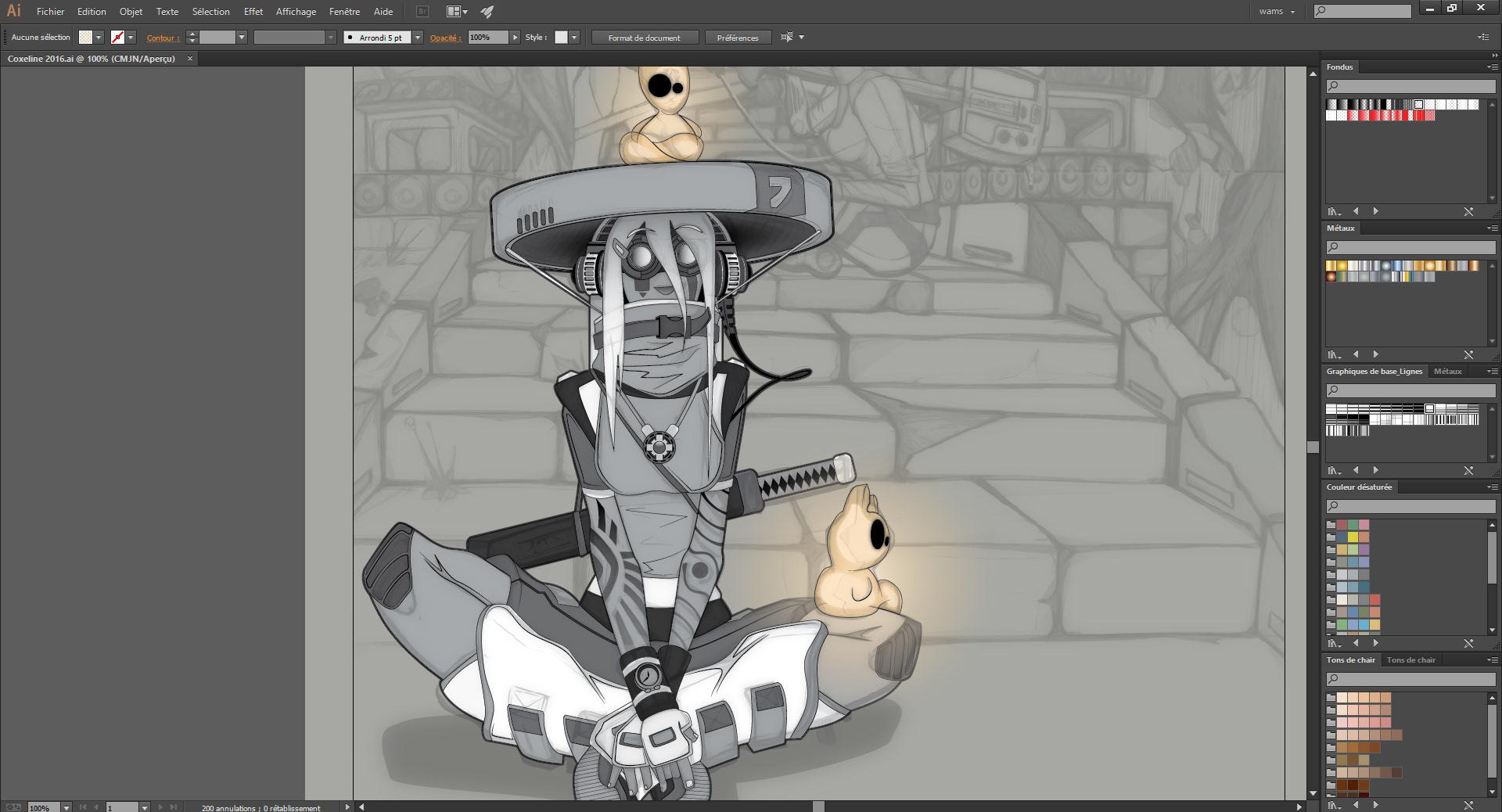
Task: Open the control bar options menu icon
Action: (x=1483, y=37)
